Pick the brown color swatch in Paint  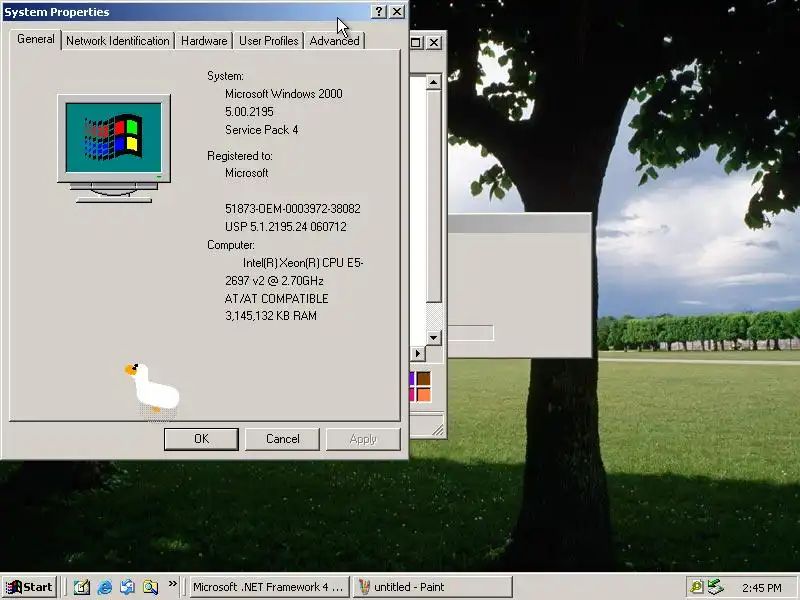point(424,379)
